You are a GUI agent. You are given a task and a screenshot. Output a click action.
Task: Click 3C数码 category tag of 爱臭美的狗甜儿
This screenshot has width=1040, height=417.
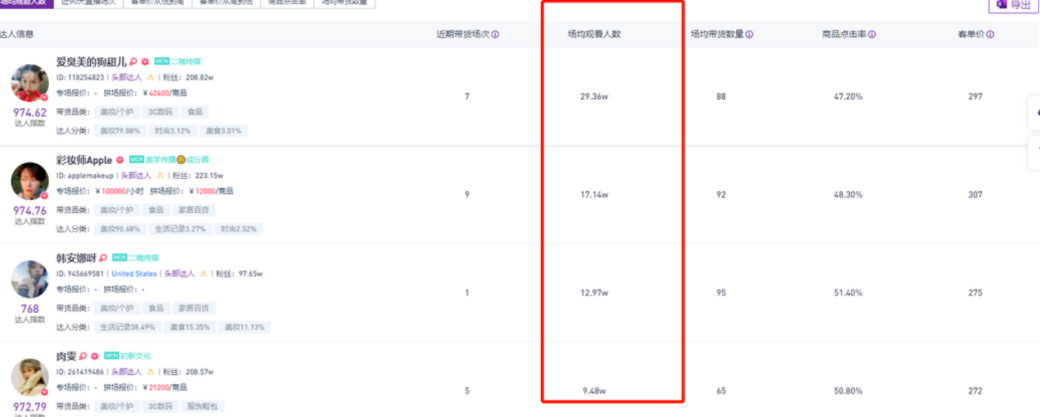point(161,112)
